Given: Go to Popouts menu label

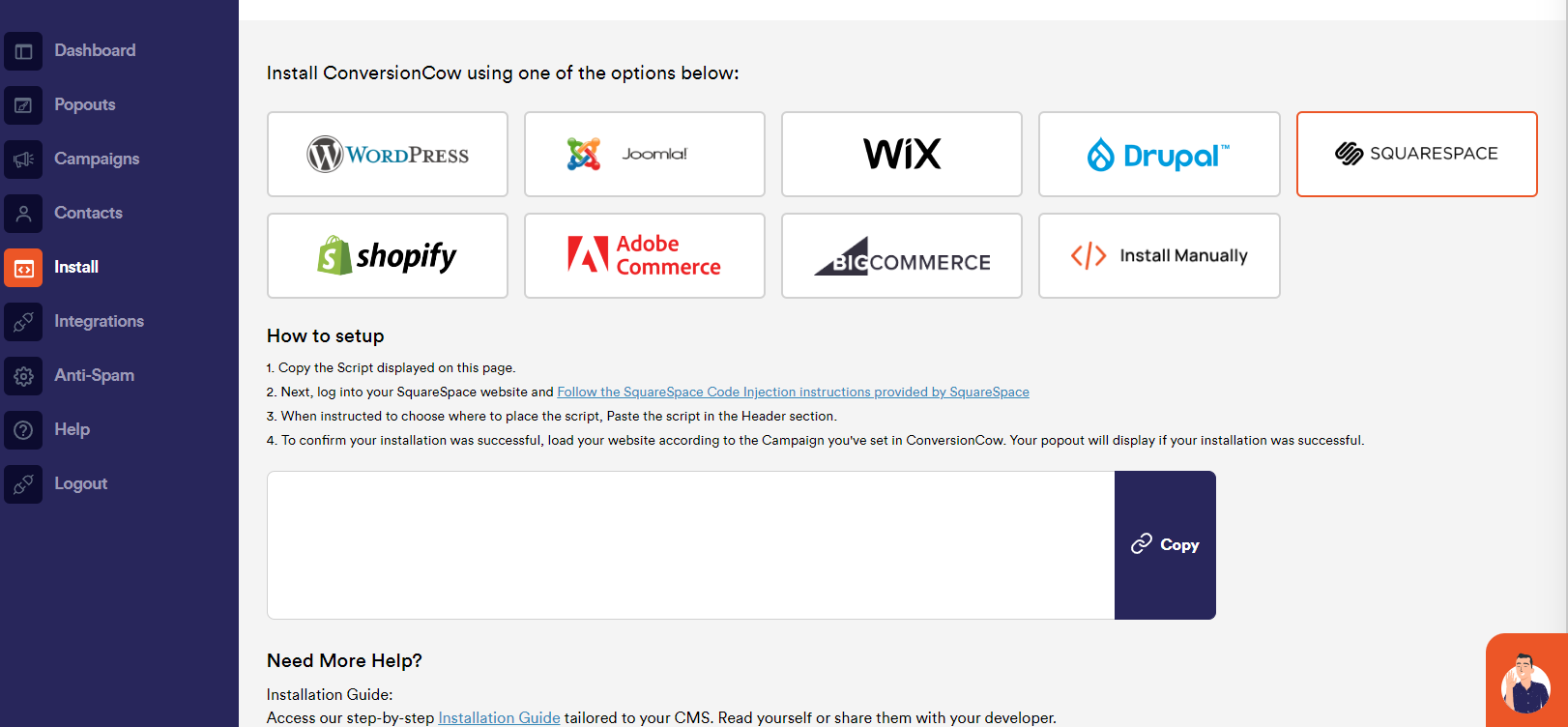Looking at the screenshot, I should [85, 104].
